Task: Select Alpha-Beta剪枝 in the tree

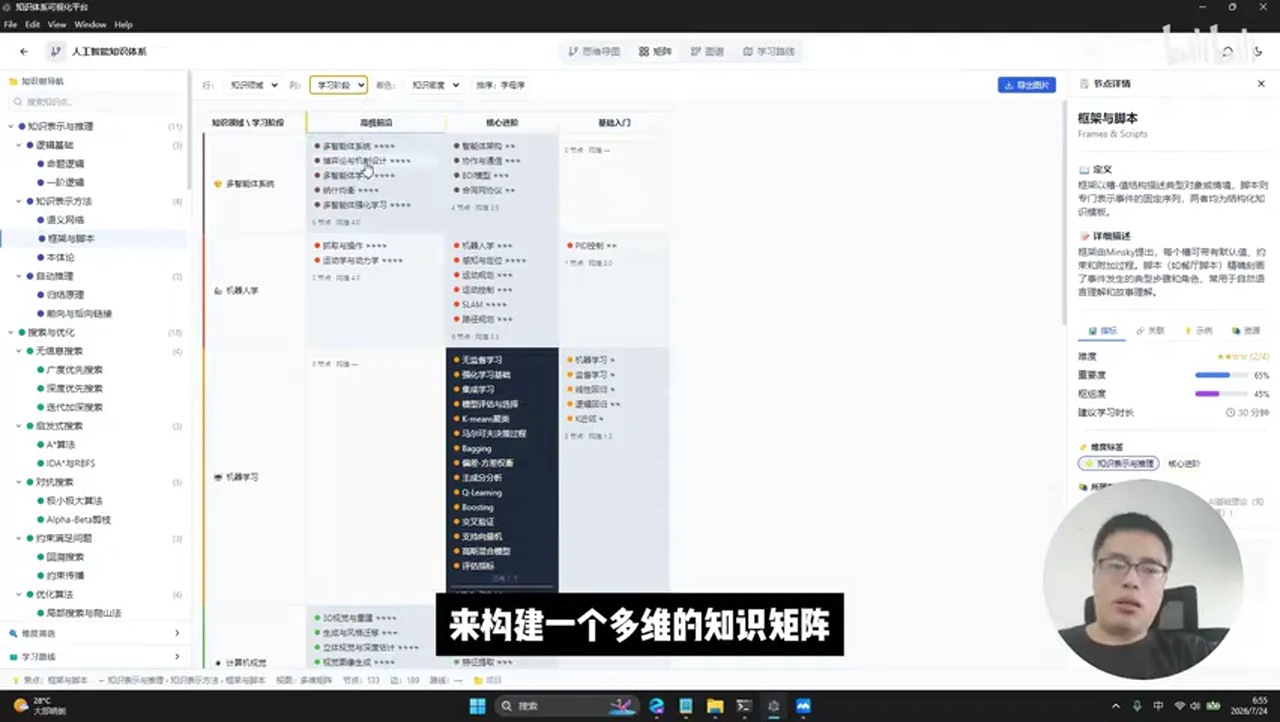Action: [x=79, y=520]
